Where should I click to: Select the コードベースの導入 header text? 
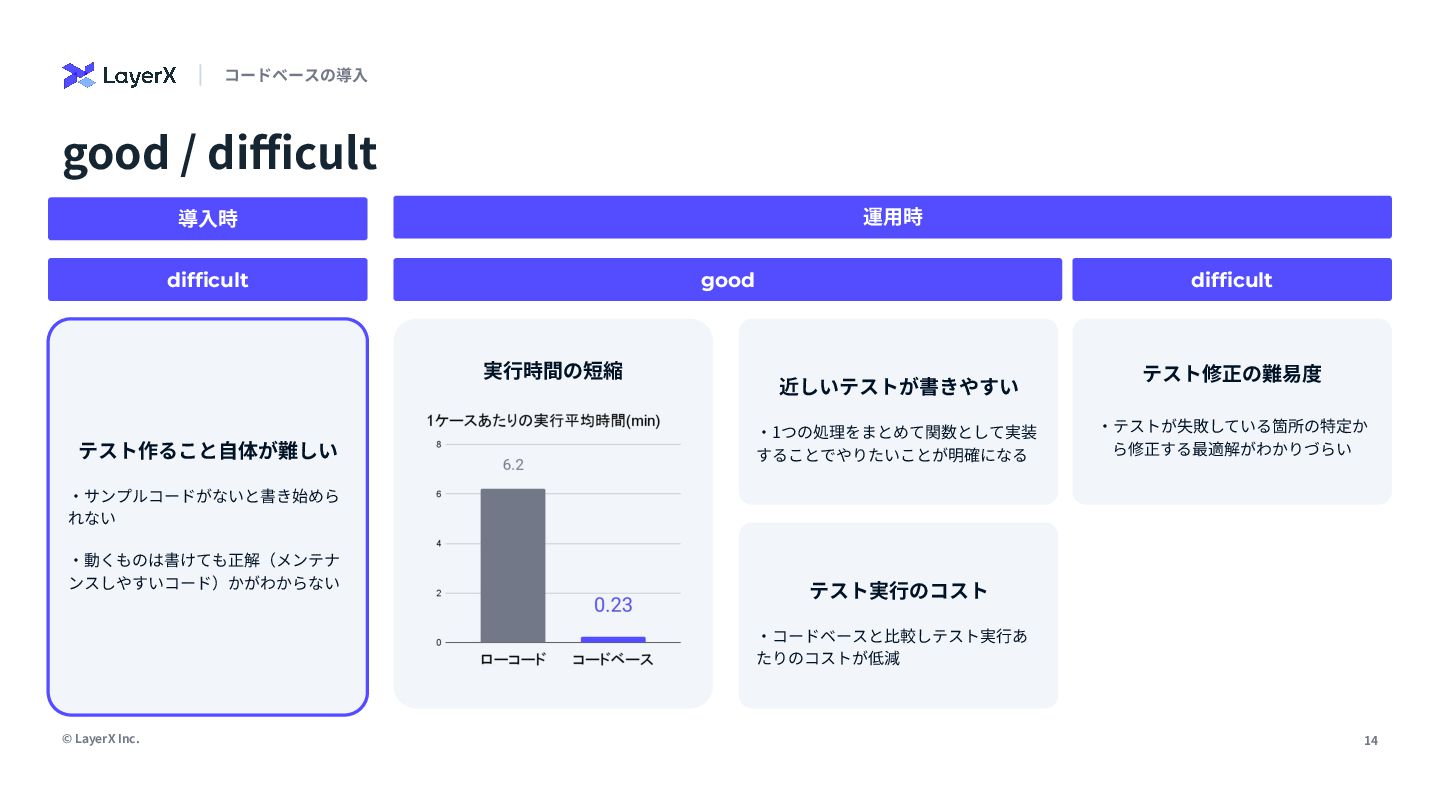(296, 75)
